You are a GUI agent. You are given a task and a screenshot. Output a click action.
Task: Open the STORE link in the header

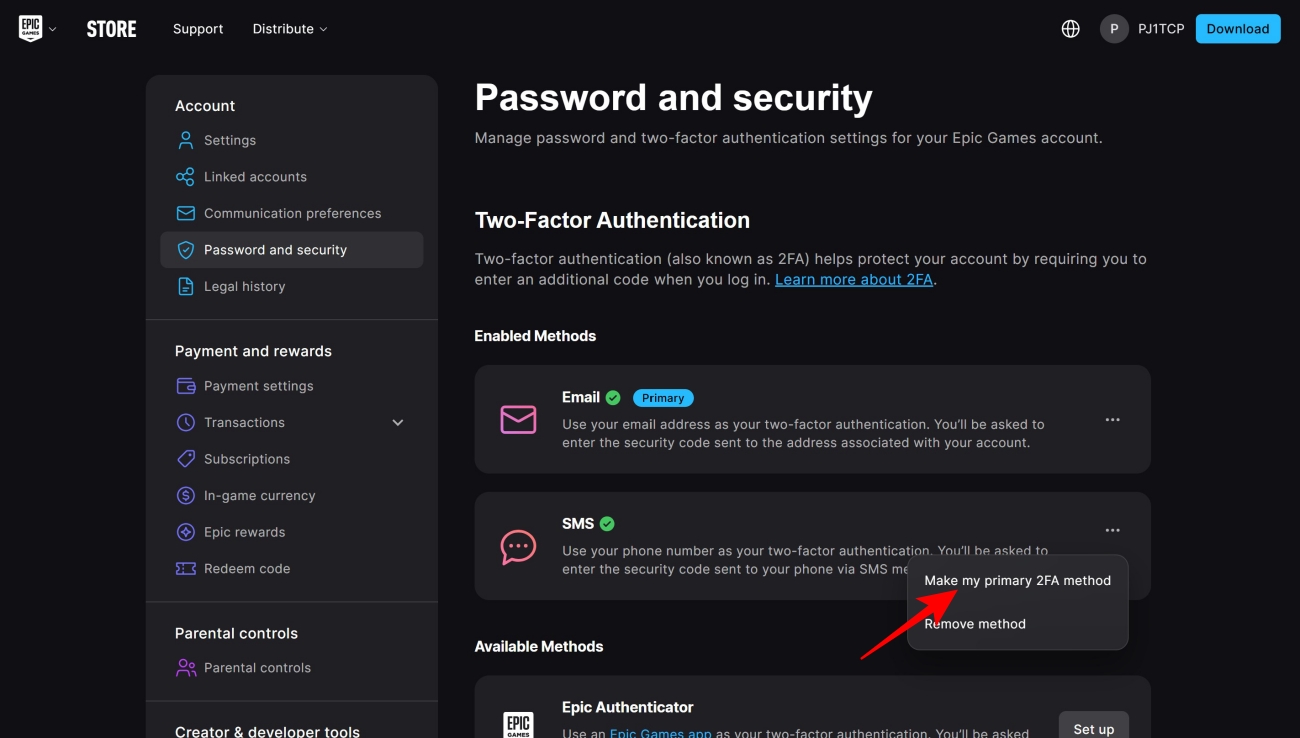click(x=111, y=29)
